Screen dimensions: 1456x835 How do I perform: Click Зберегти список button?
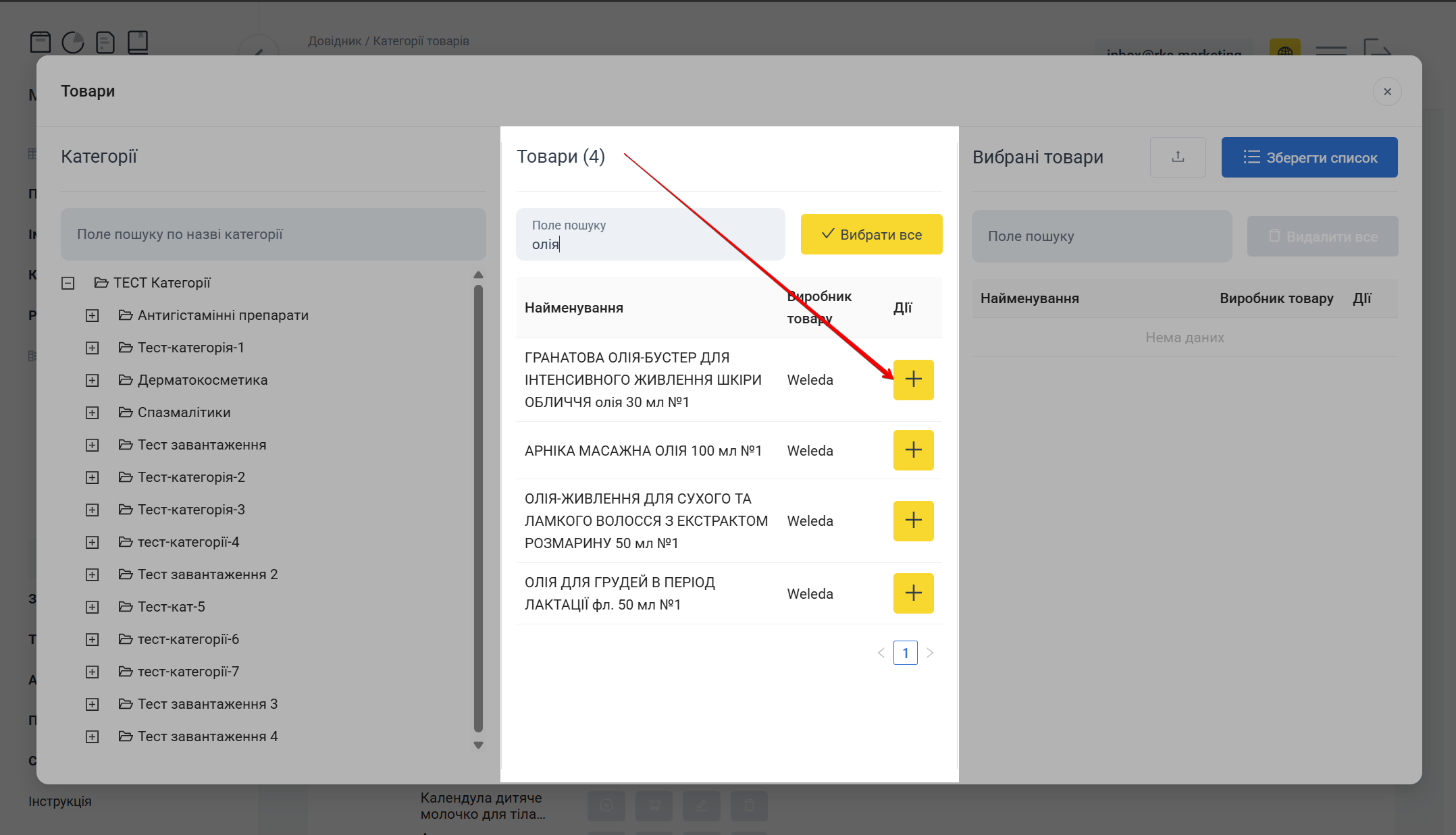point(1309,157)
